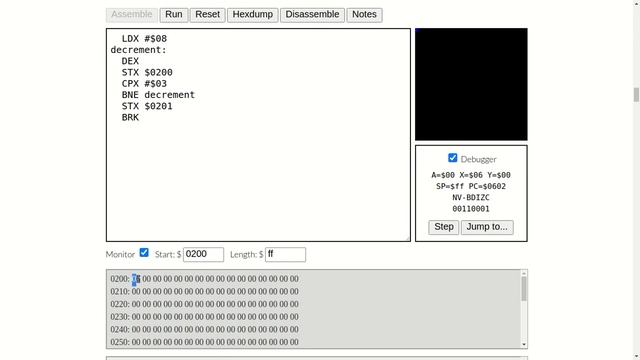Viewport: 640px width, 360px height.
Task: Click the 'SP=$ff PC=$0602' register line
Action: click(471, 187)
